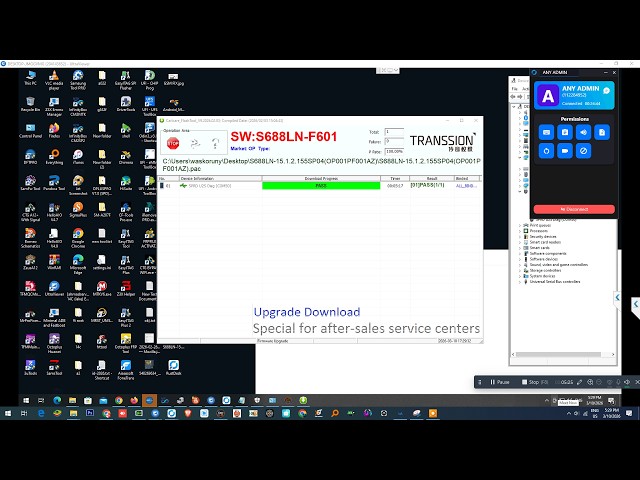Click Result column header in flash tool

tap(432, 179)
